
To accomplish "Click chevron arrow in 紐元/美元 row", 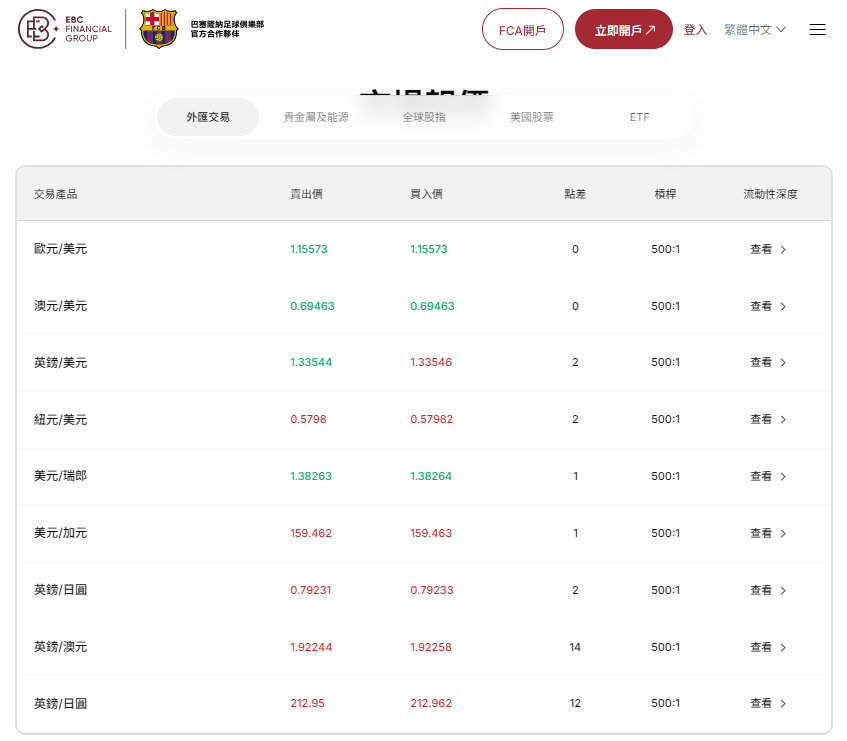I will point(783,420).
